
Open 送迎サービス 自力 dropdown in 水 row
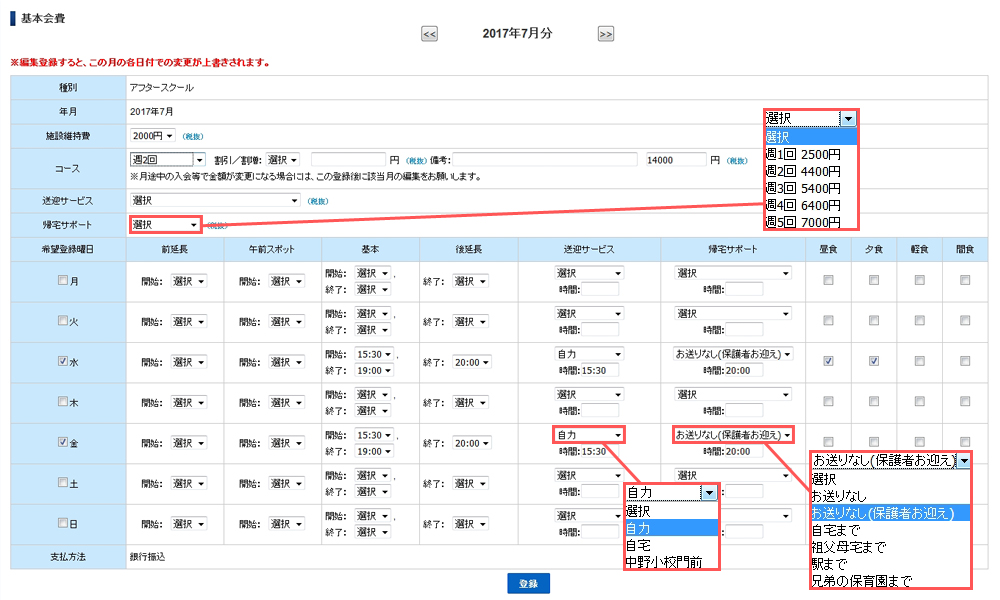(x=589, y=354)
